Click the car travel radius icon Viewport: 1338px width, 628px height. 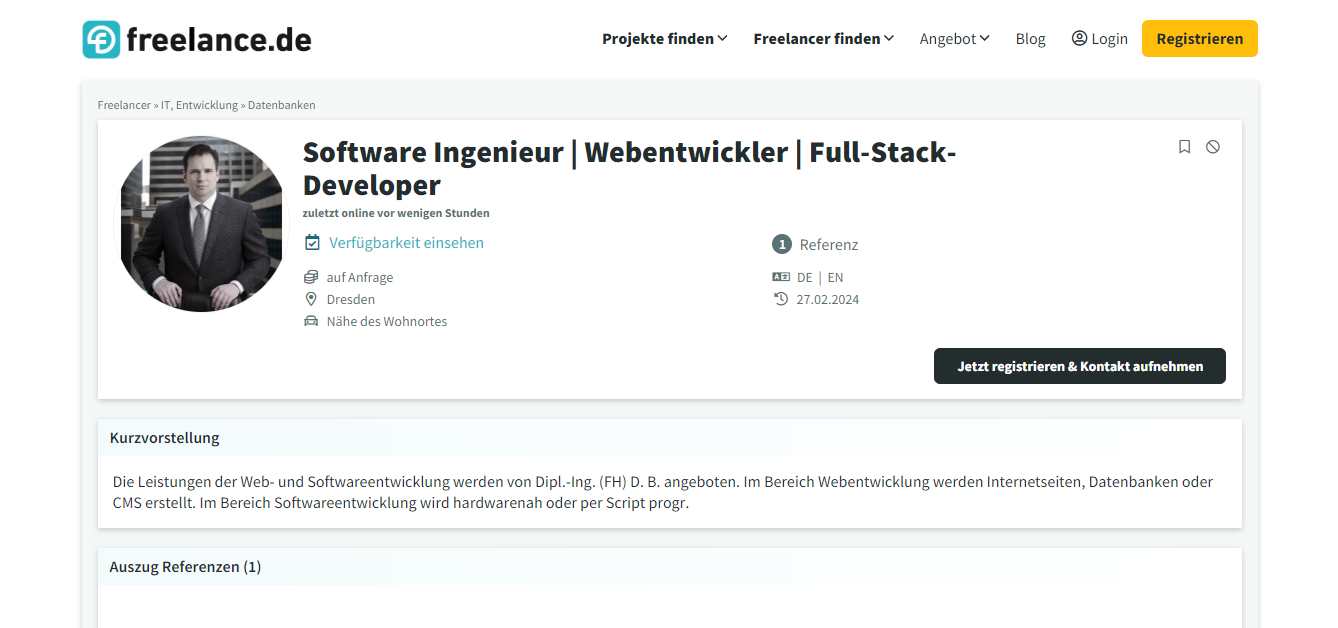pos(311,321)
